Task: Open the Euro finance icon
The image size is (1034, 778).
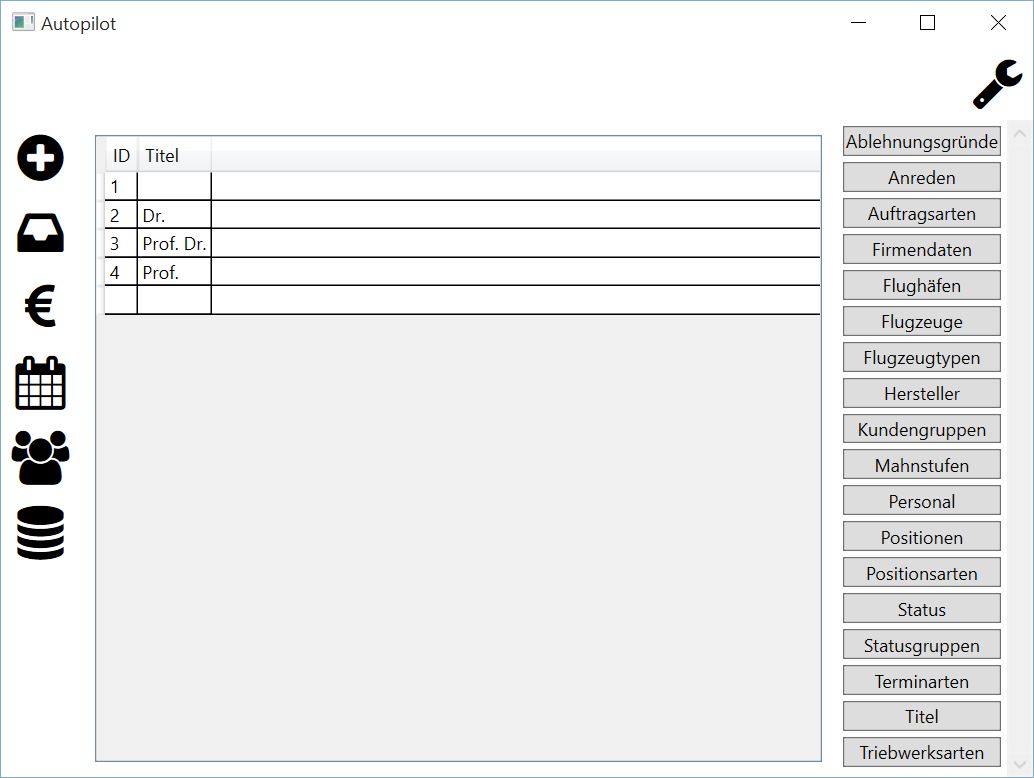Action: (40, 306)
